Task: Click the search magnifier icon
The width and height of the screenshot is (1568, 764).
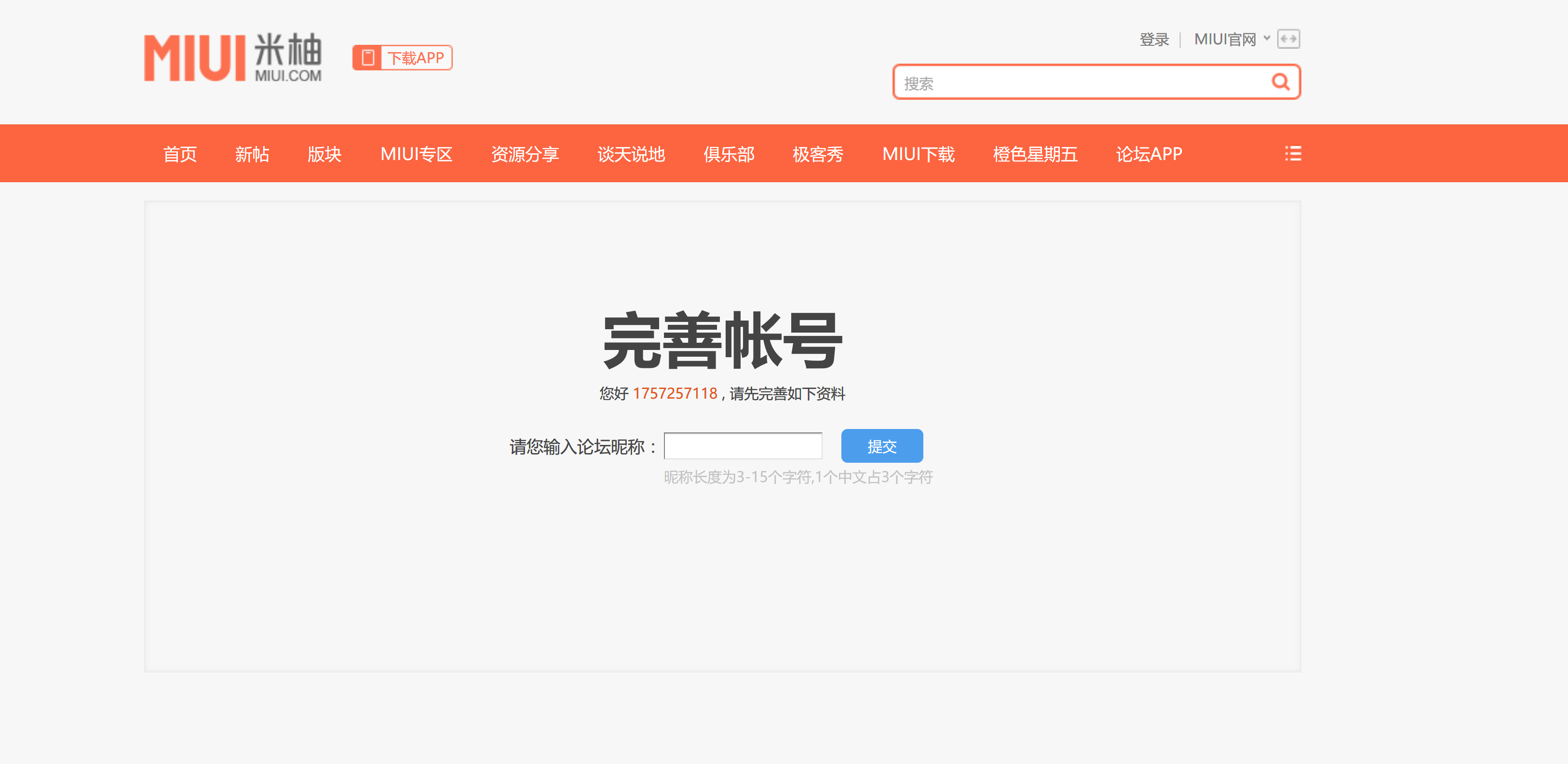Action: 1280,82
